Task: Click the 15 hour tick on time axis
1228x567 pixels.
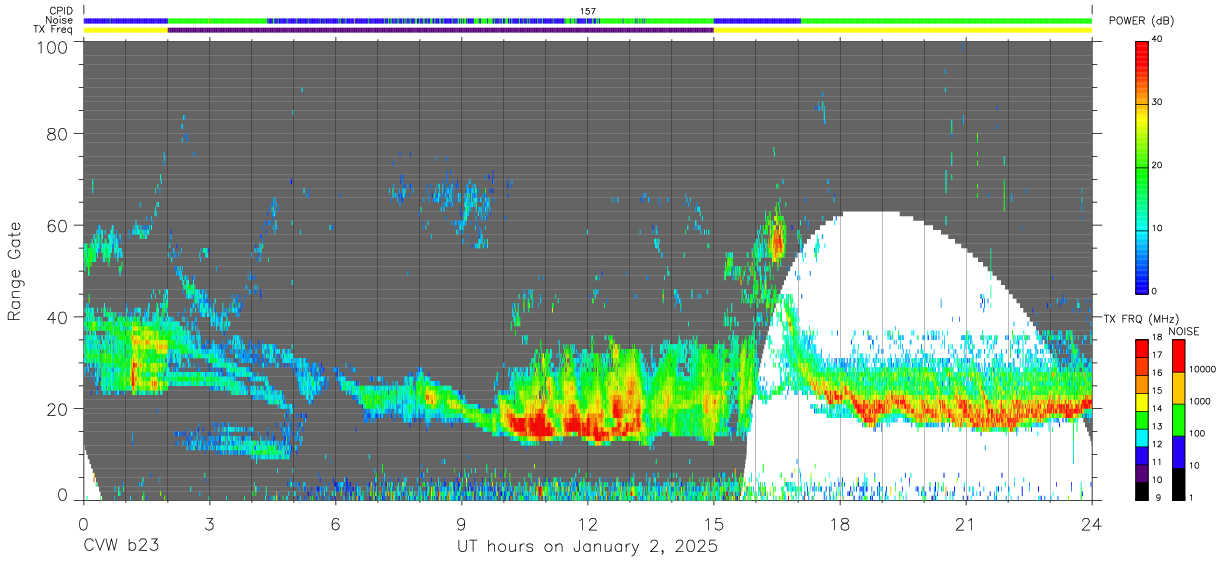Action: coord(714,524)
